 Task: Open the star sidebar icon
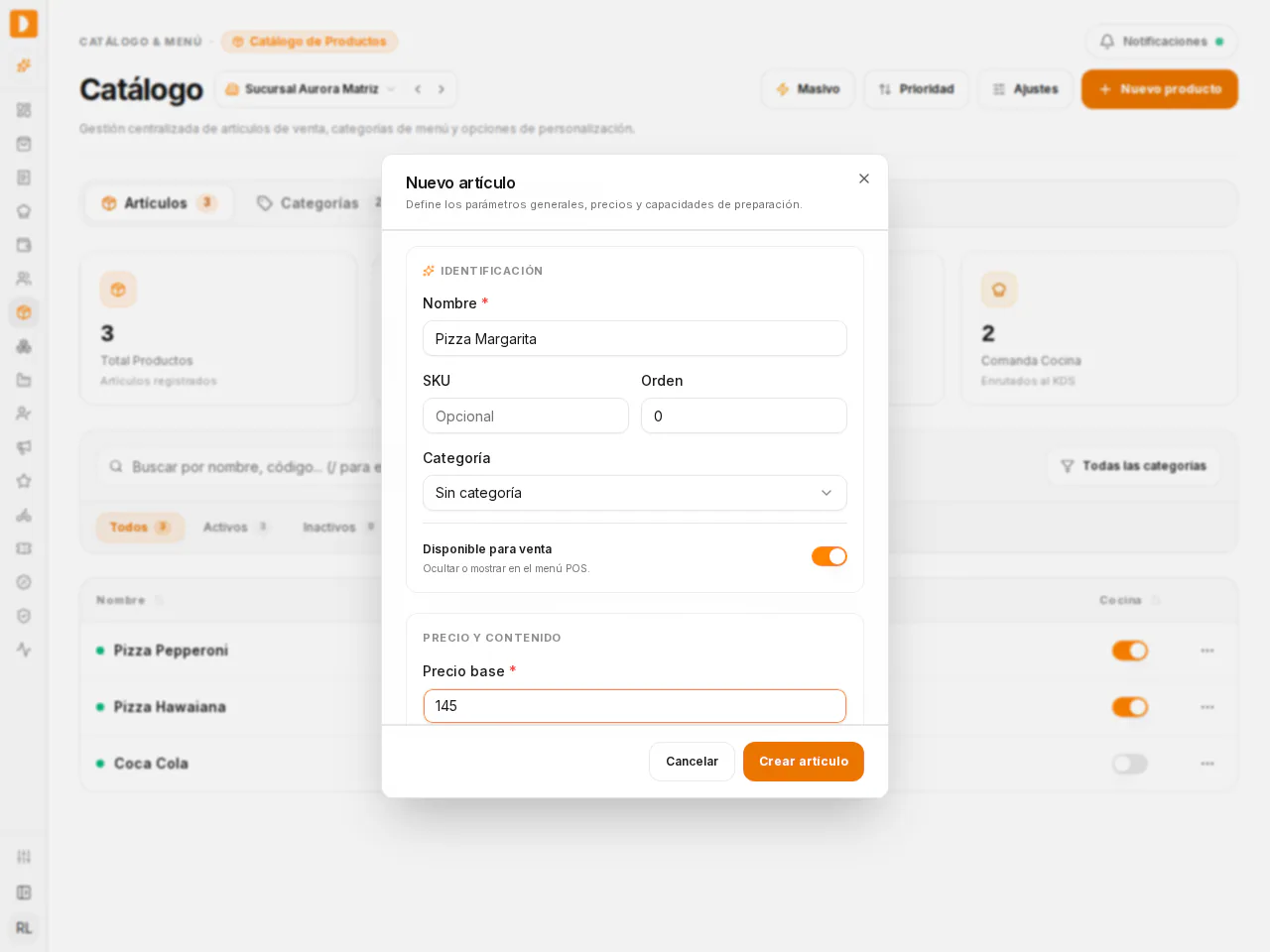click(24, 481)
